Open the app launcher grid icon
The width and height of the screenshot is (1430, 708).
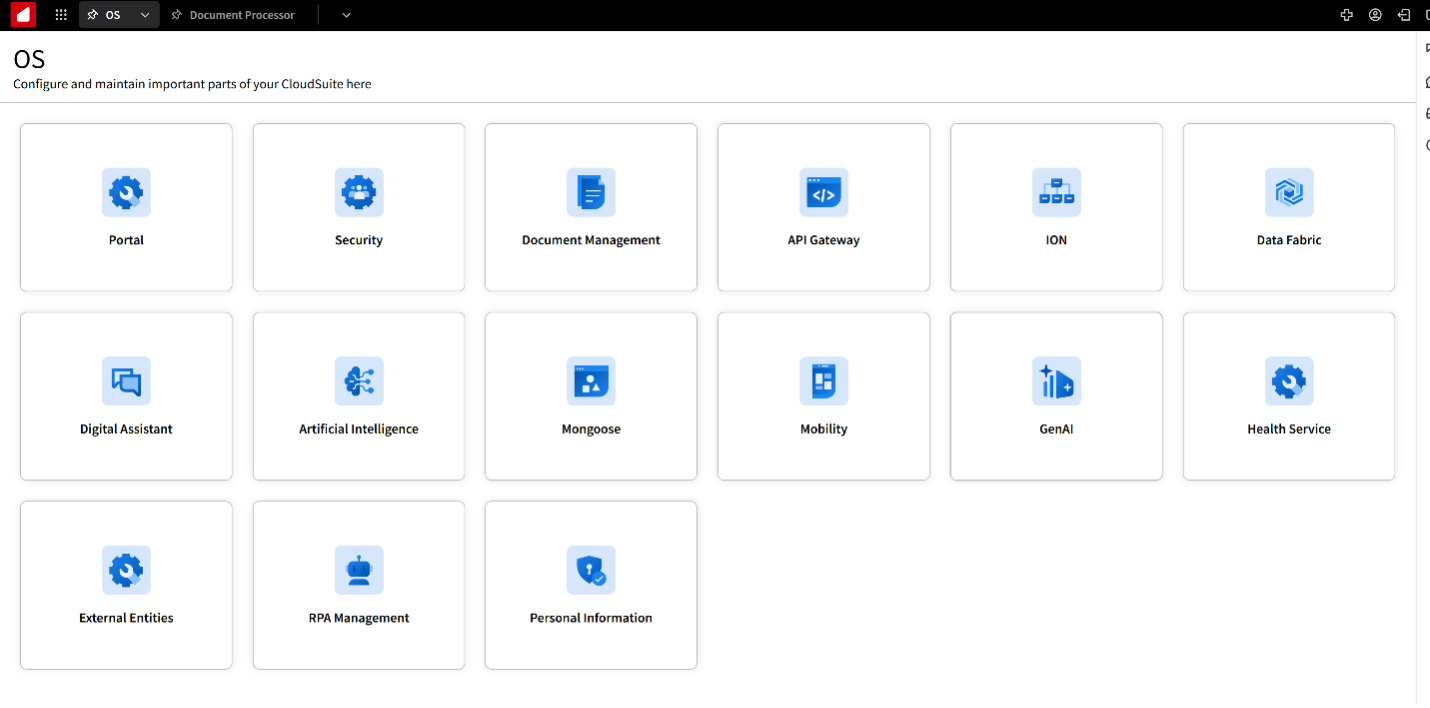click(x=61, y=15)
